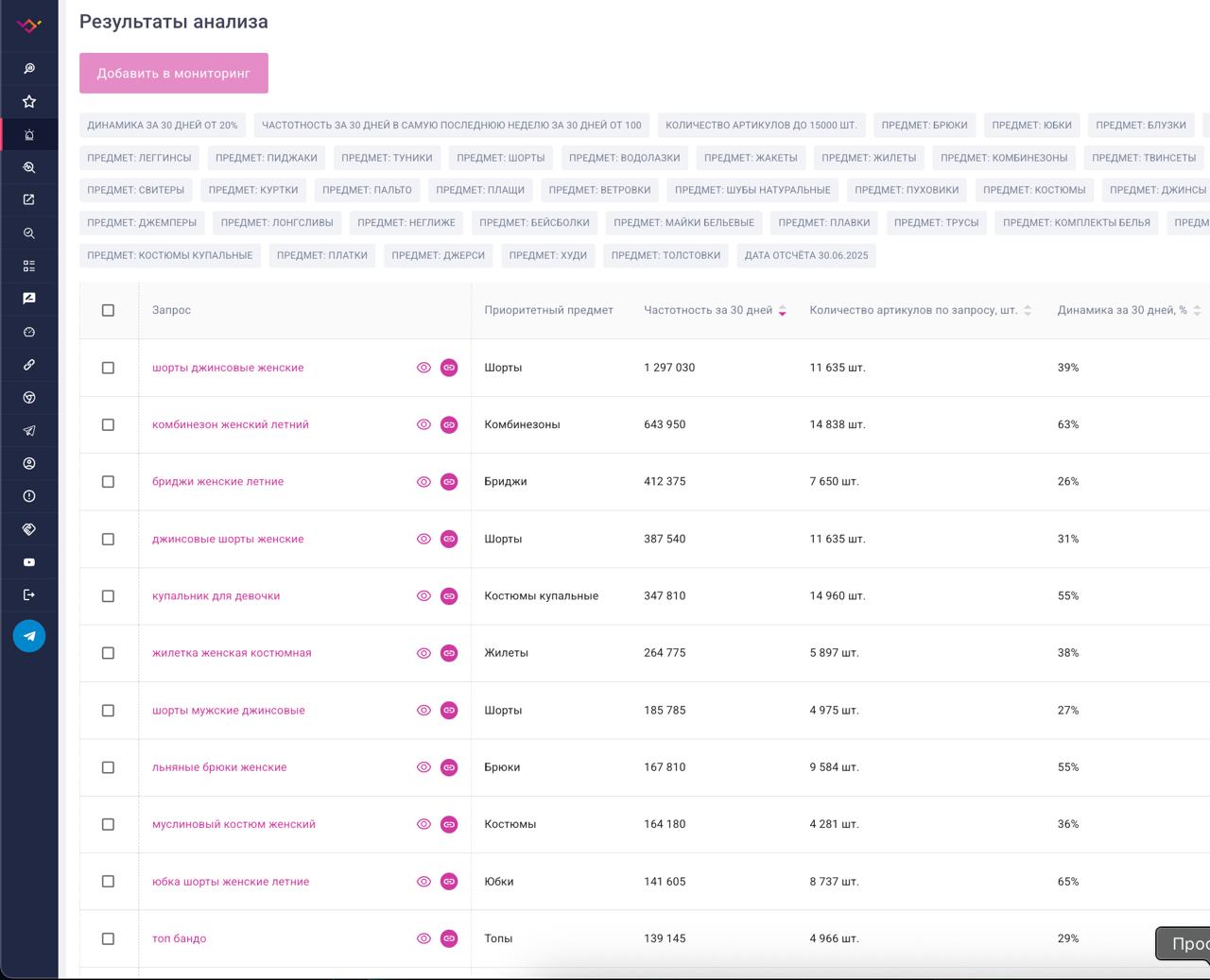Sort by 'Количество артикулов по запросу' arrows
The height and width of the screenshot is (980, 1210).
pyautogui.click(x=1028, y=311)
